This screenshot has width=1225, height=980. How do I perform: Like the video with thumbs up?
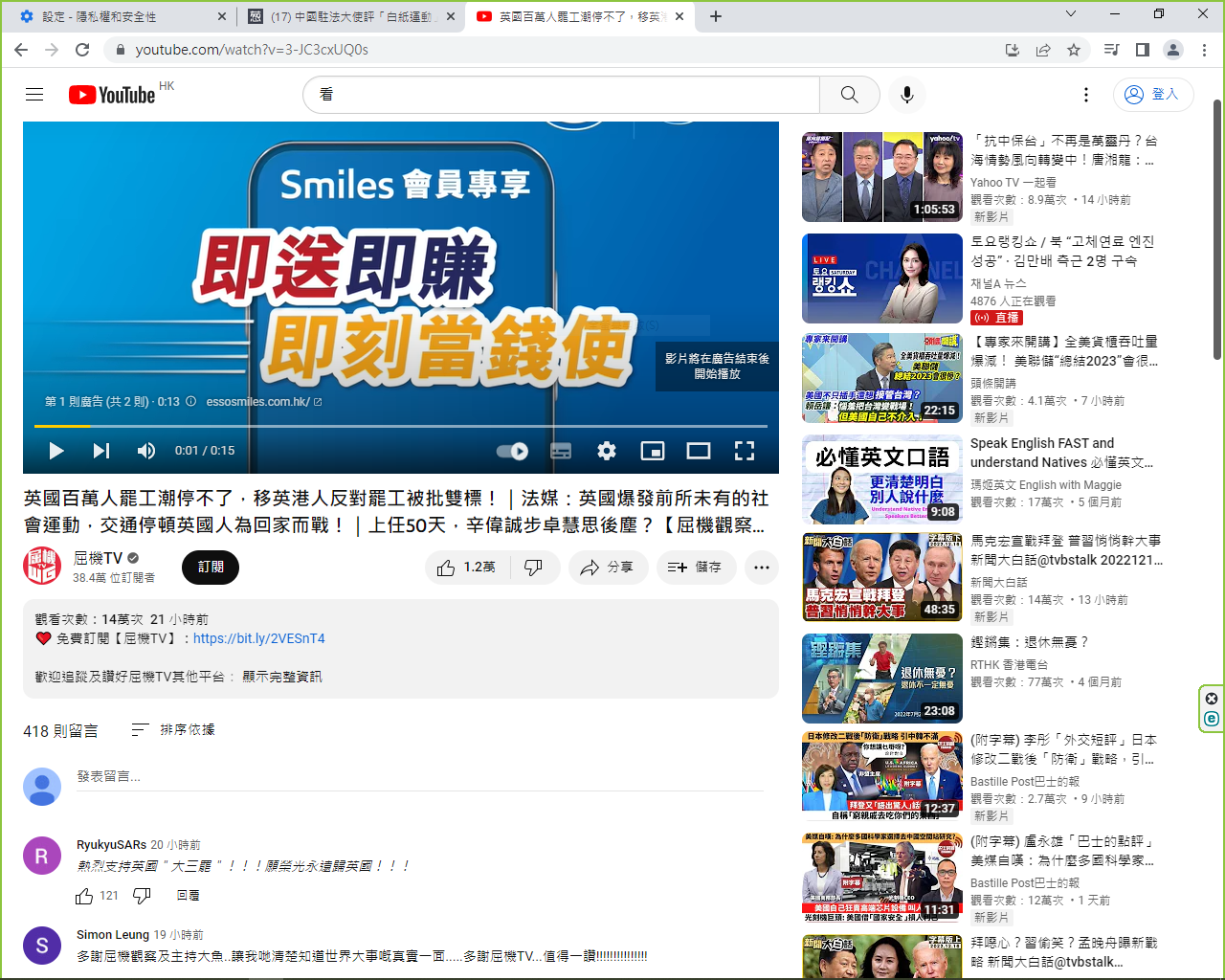467,568
